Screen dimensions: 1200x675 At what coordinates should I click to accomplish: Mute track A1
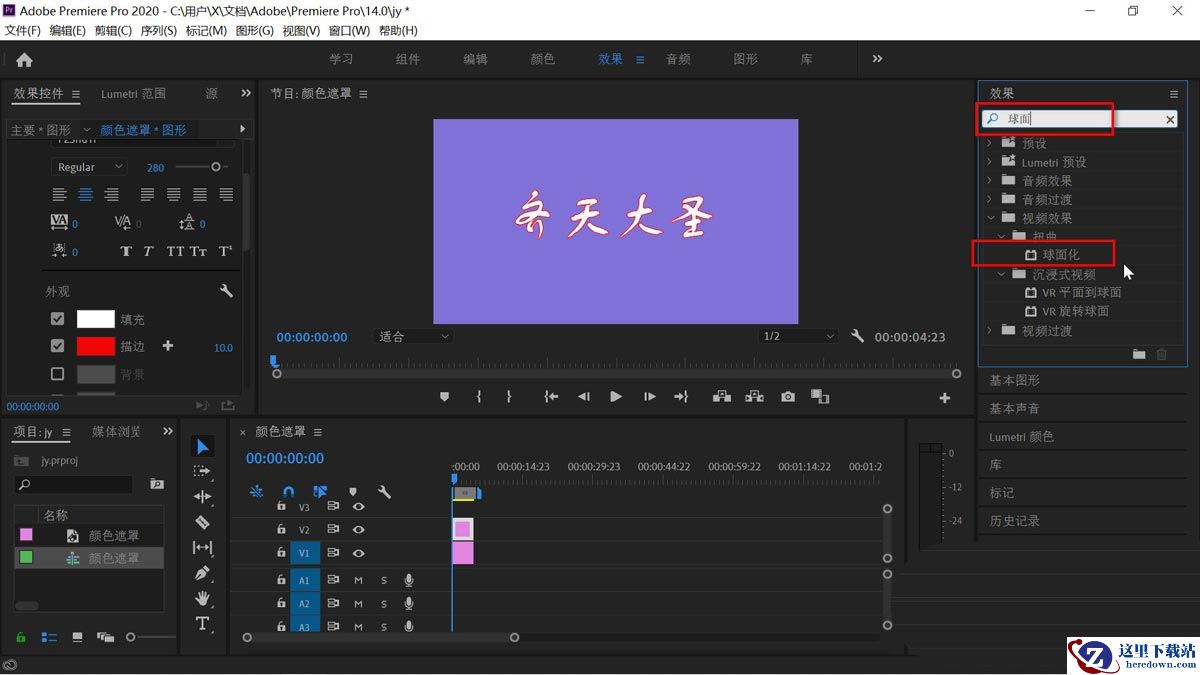tap(358, 580)
